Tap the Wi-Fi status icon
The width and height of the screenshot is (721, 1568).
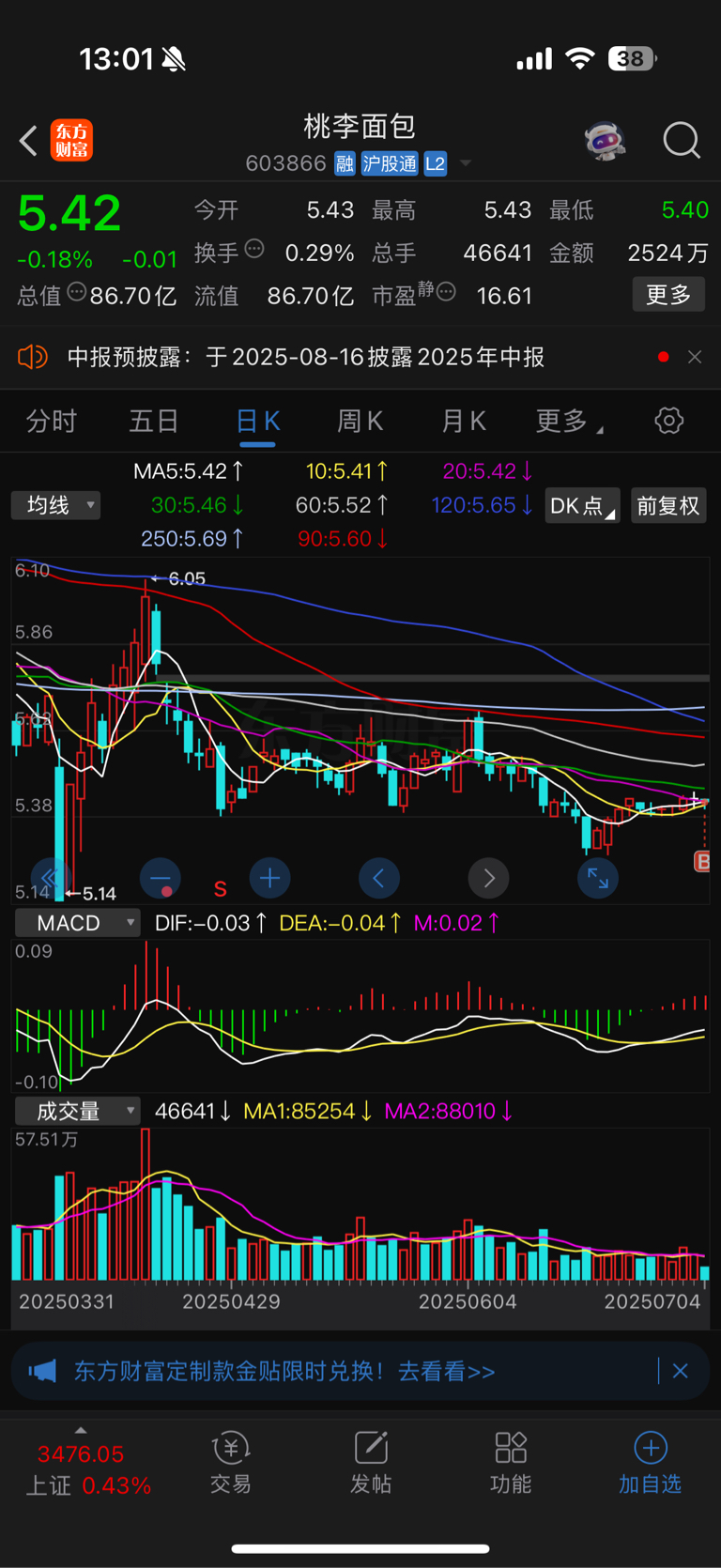pyautogui.click(x=579, y=59)
